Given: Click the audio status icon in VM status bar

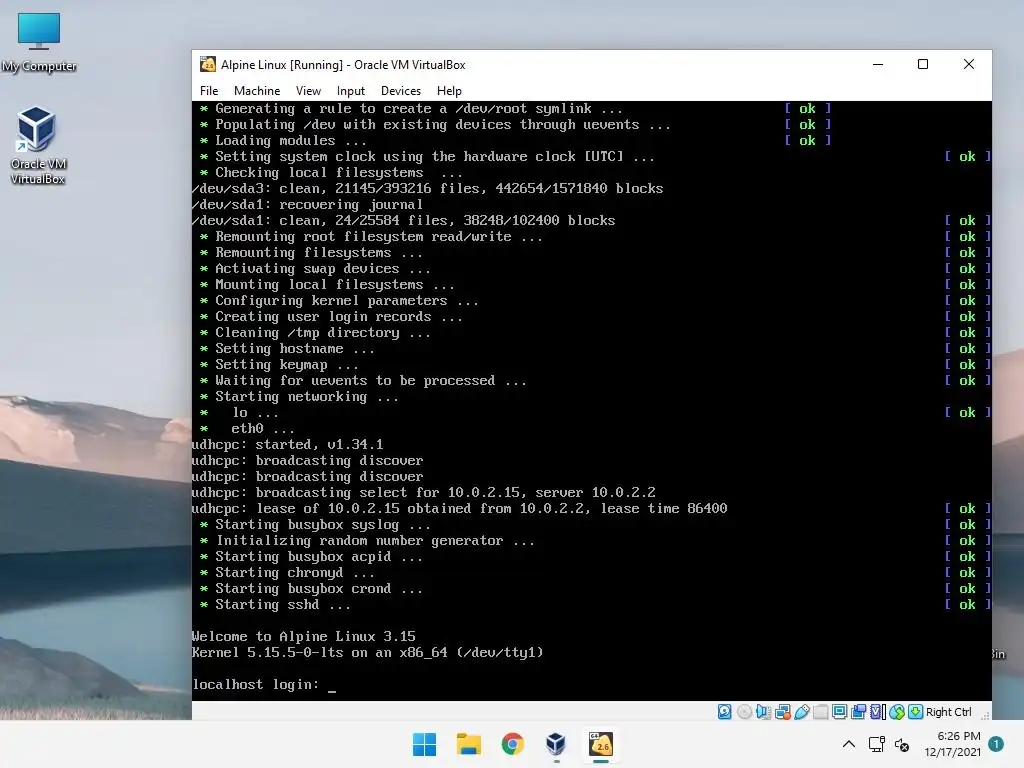Looking at the screenshot, I should 764,712.
